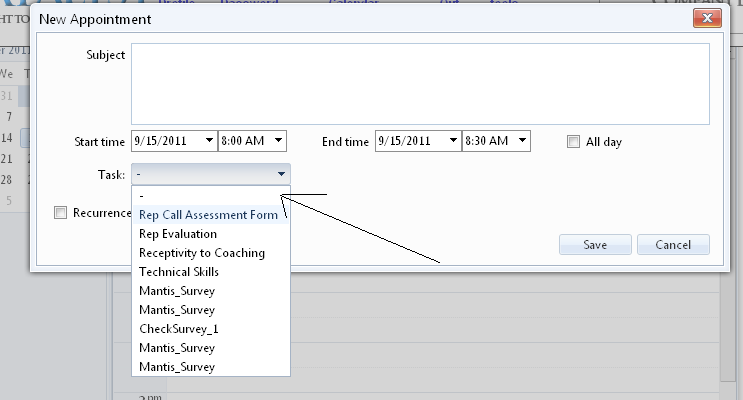Select Rep Evaluation task option
This screenshot has width=743, height=400.
pyautogui.click(x=178, y=234)
